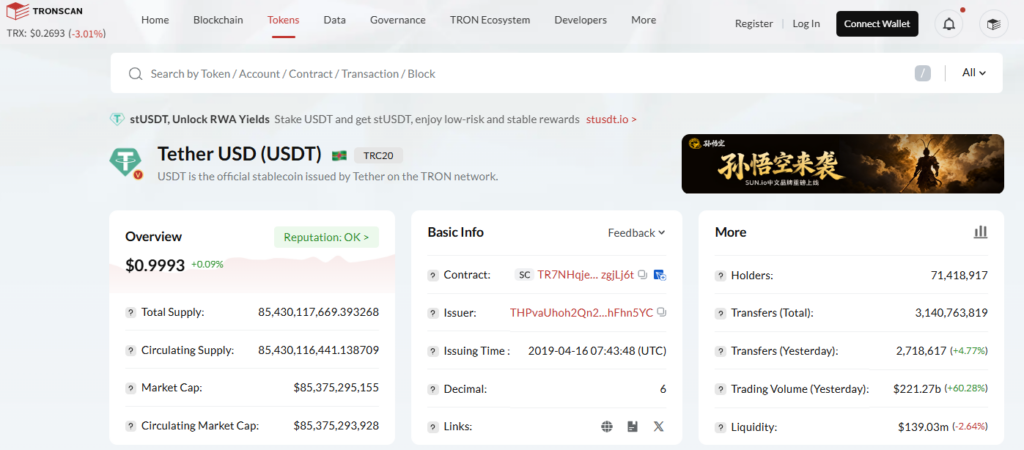Click the bar chart icon in More panel

coord(980,232)
